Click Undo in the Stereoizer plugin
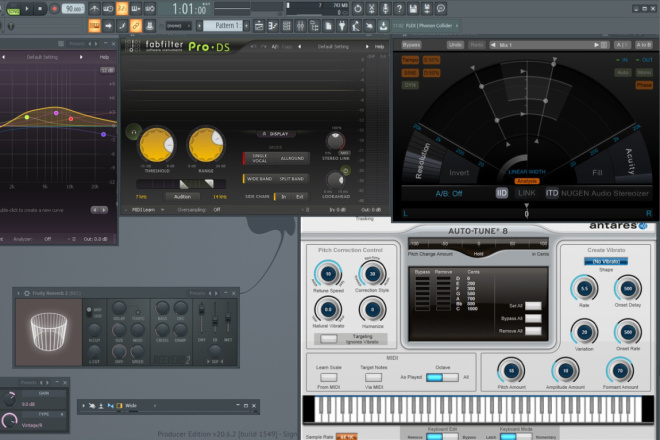 pos(455,45)
